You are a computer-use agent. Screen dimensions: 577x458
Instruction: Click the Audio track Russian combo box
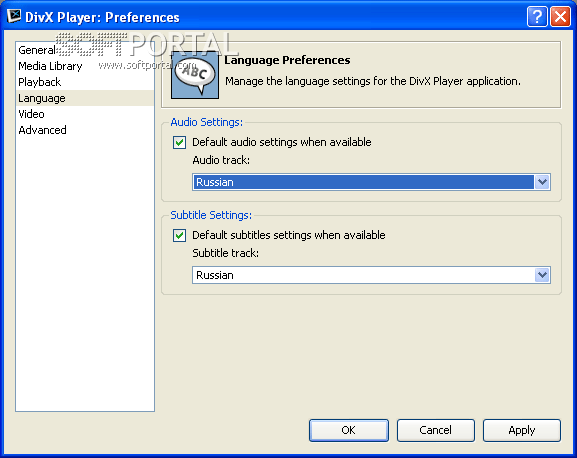pos(371,182)
